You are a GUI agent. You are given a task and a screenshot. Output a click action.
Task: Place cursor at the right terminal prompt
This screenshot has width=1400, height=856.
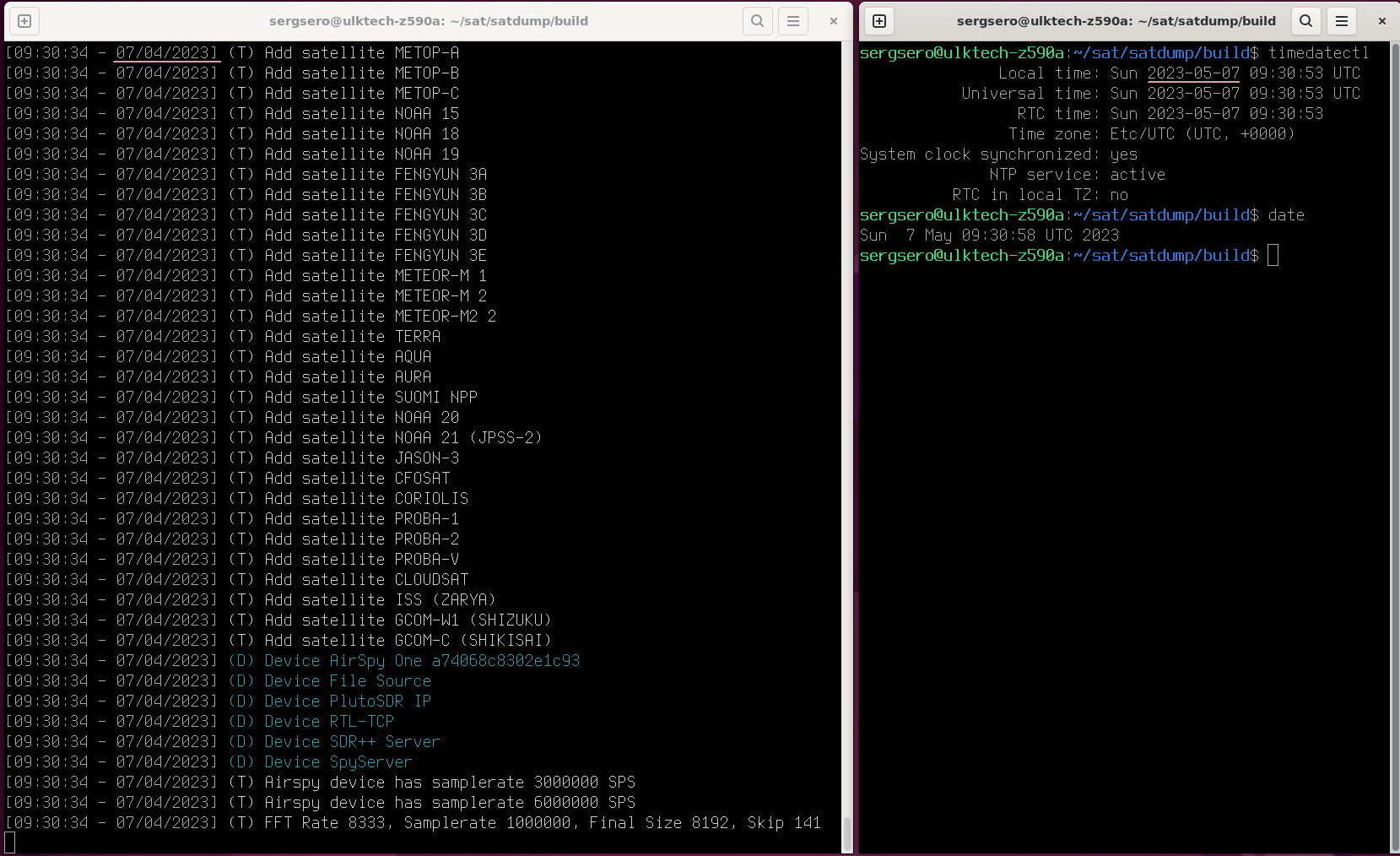click(1273, 254)
